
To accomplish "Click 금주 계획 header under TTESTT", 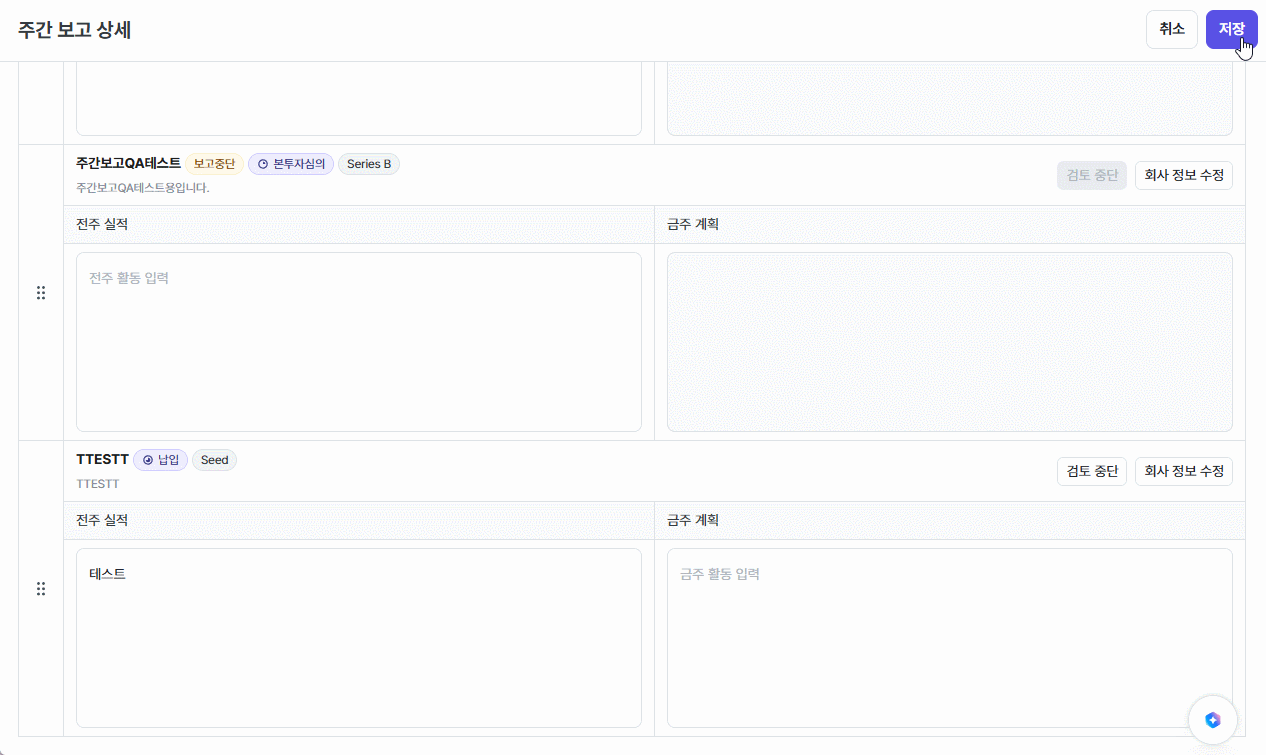I will pos(693,520).
